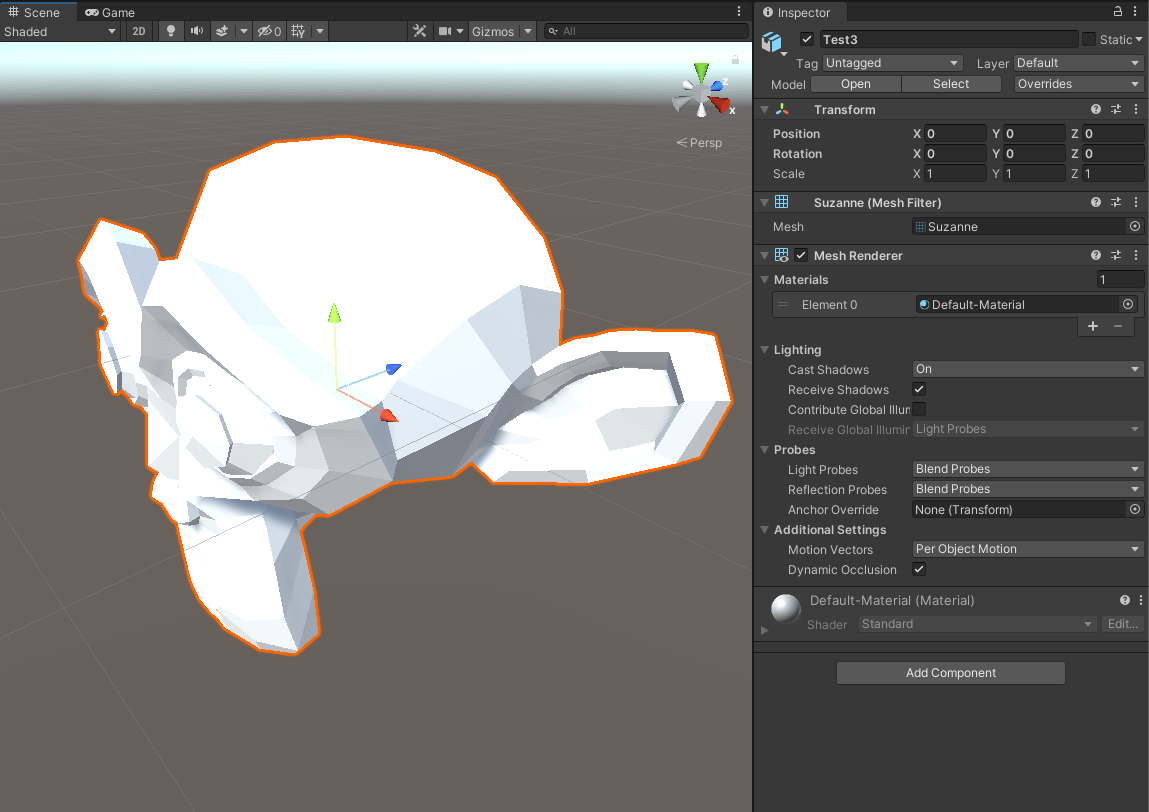Enable the Static checkbox
This screenshot has width=1149, height=812.
[1089, 39]
